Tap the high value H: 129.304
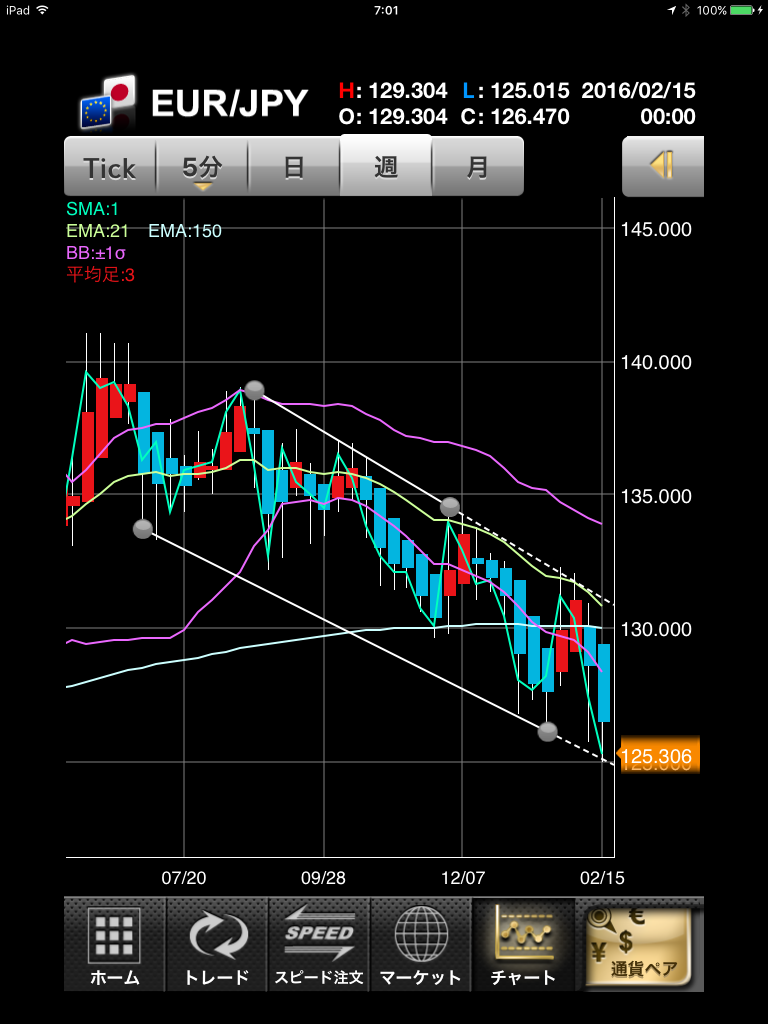This screenshot has height=1024, width=768. point(393,90)
